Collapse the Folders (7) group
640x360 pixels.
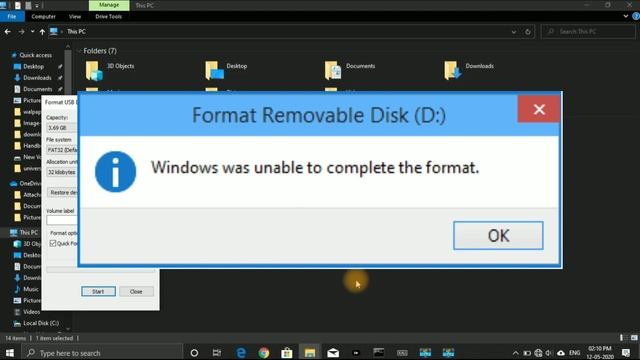(x=79, y=51)
